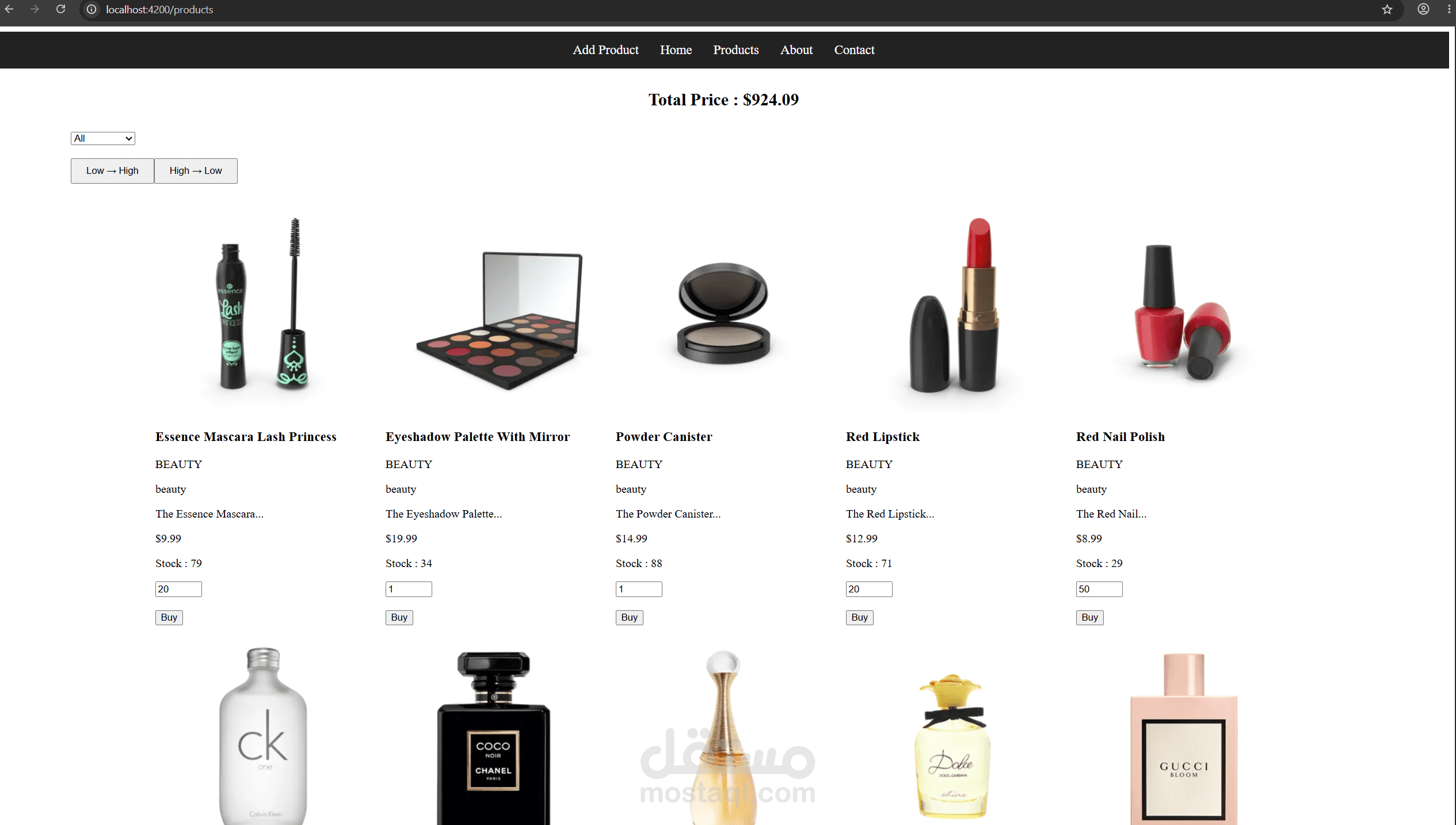Click the quantity field for Eyeshadow Palette

(409, 589)
